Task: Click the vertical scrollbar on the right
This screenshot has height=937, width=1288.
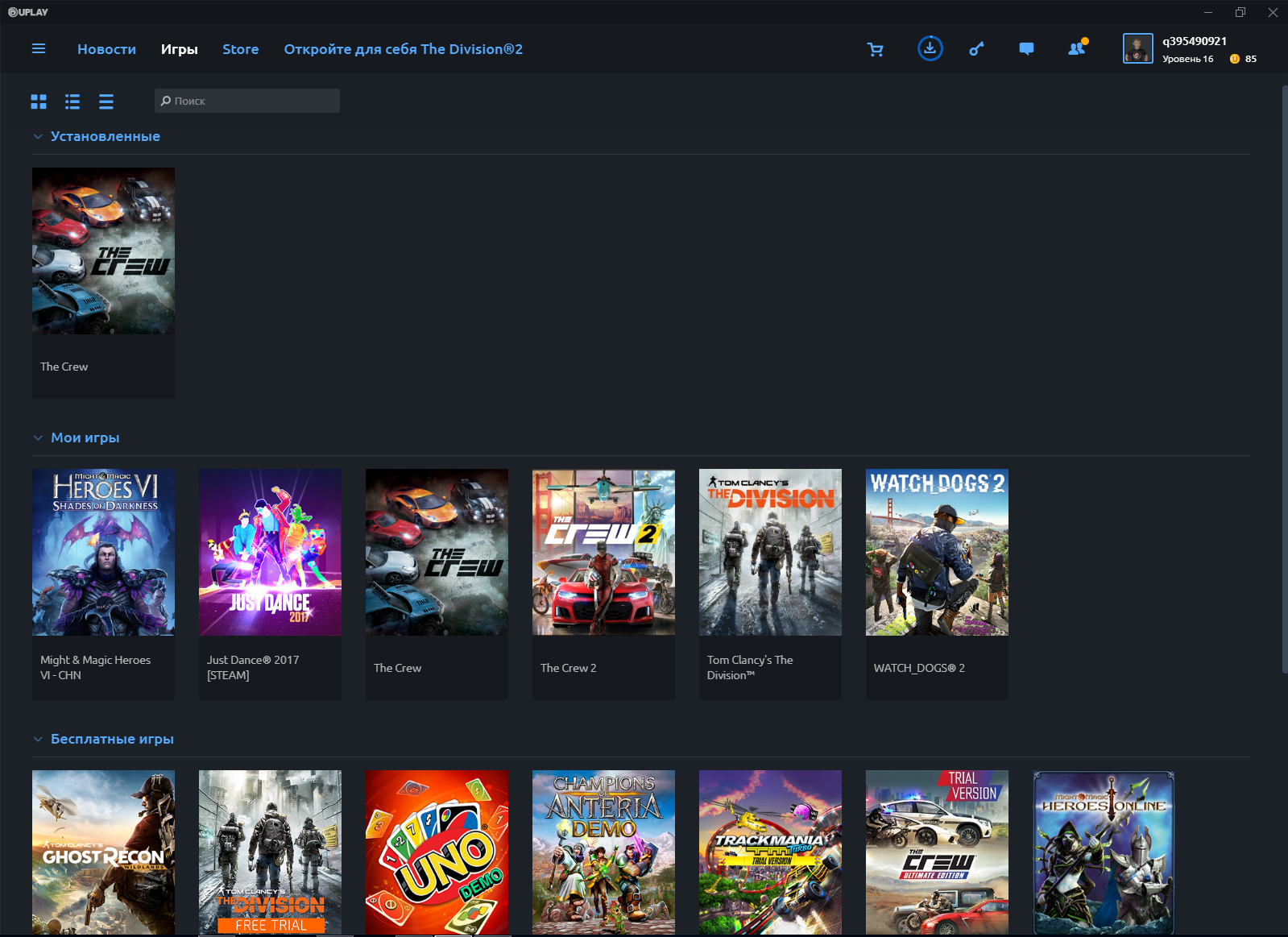Action: click(x=1284, y=379)
